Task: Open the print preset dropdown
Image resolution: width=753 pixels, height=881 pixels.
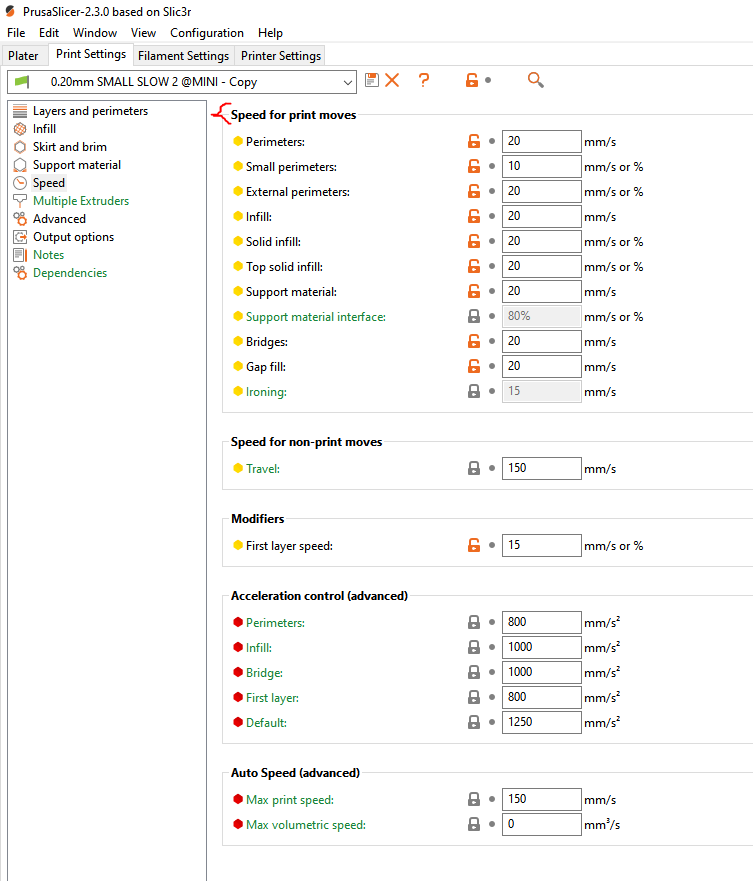Action: (182, 82)
